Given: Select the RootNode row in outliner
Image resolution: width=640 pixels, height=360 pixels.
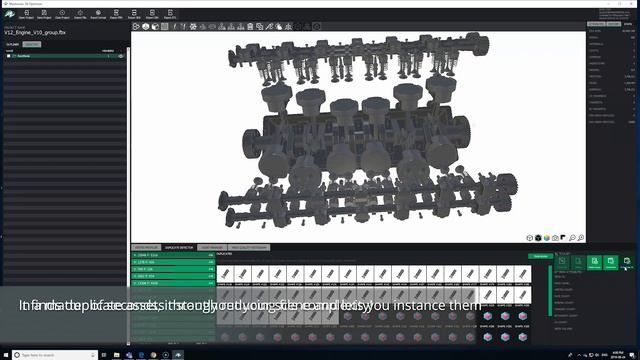Looking at the screenshot, I should tap(64, 56).
